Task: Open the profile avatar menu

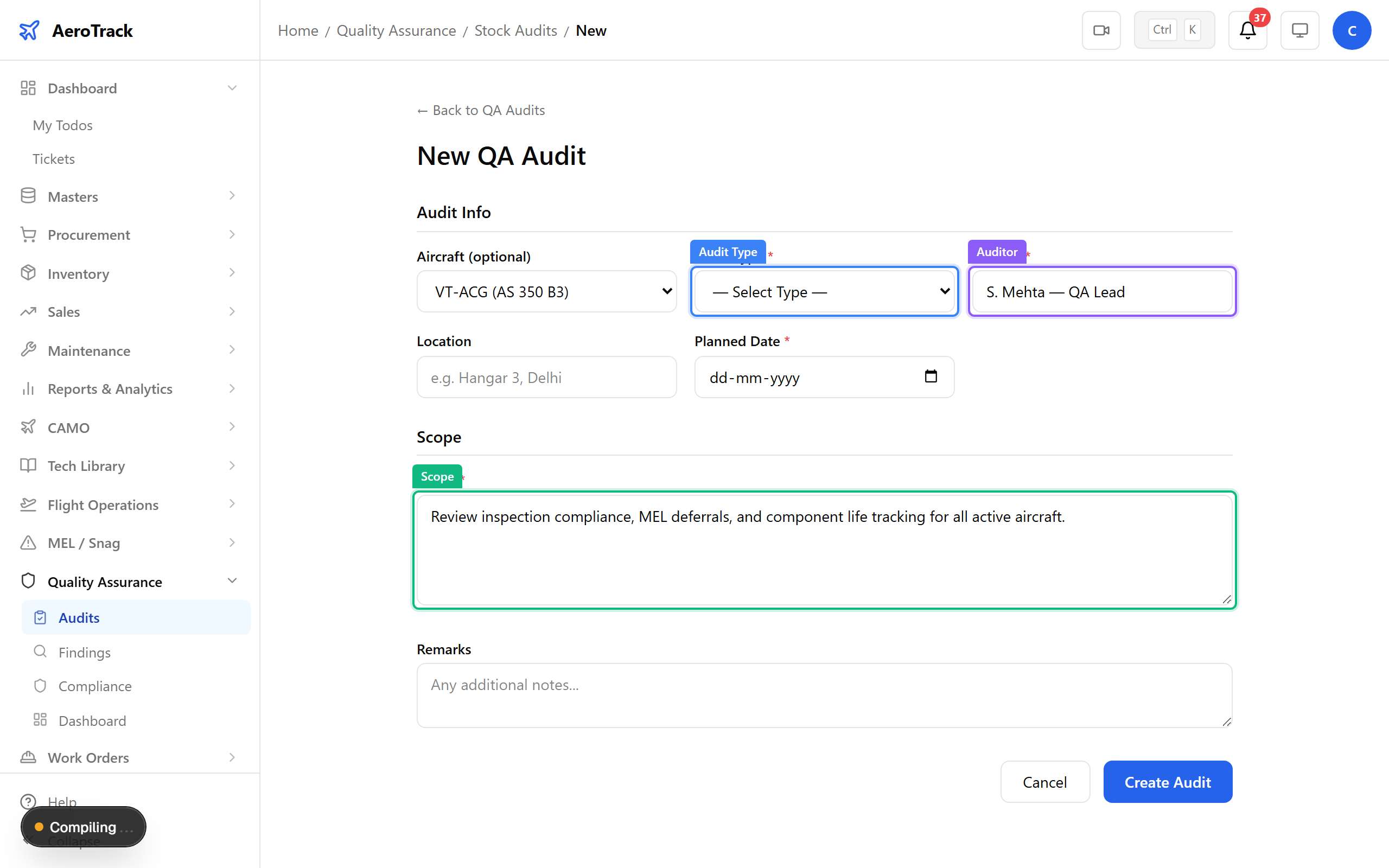Action: (1352, 30)
